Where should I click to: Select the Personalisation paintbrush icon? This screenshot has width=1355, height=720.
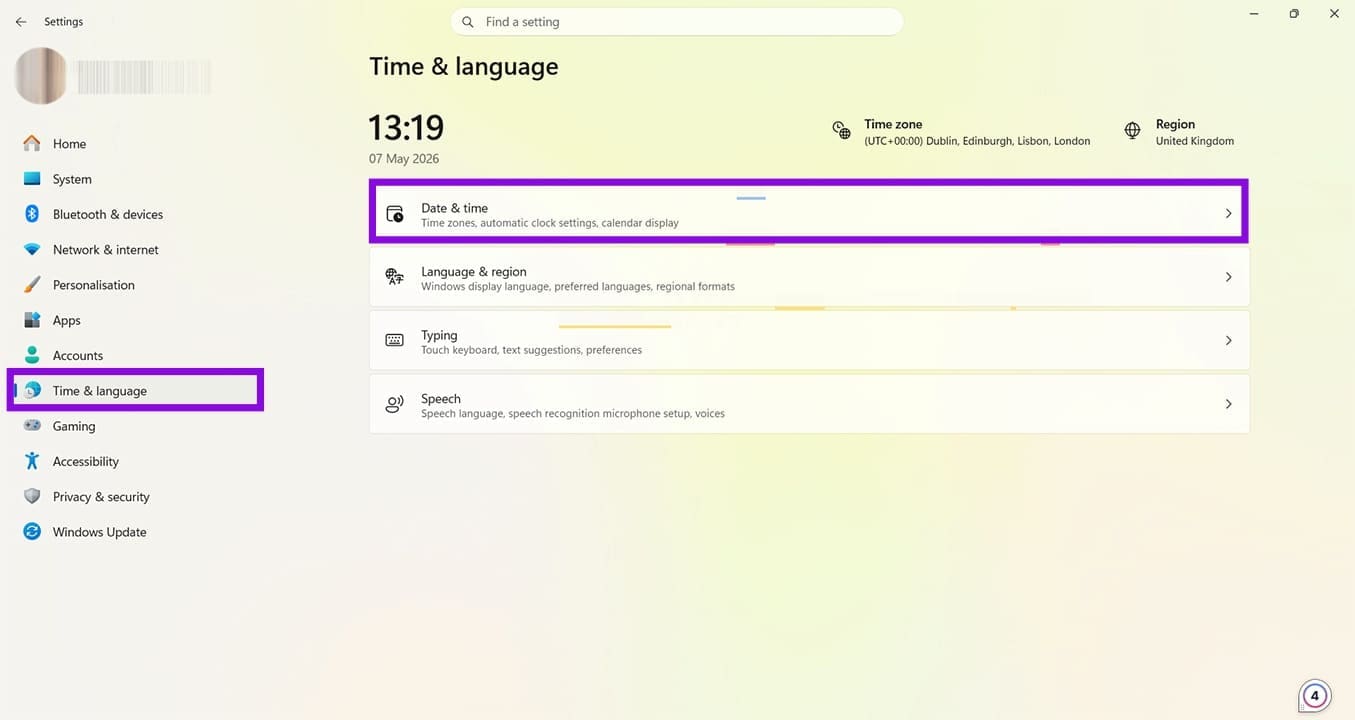[32, 285]
